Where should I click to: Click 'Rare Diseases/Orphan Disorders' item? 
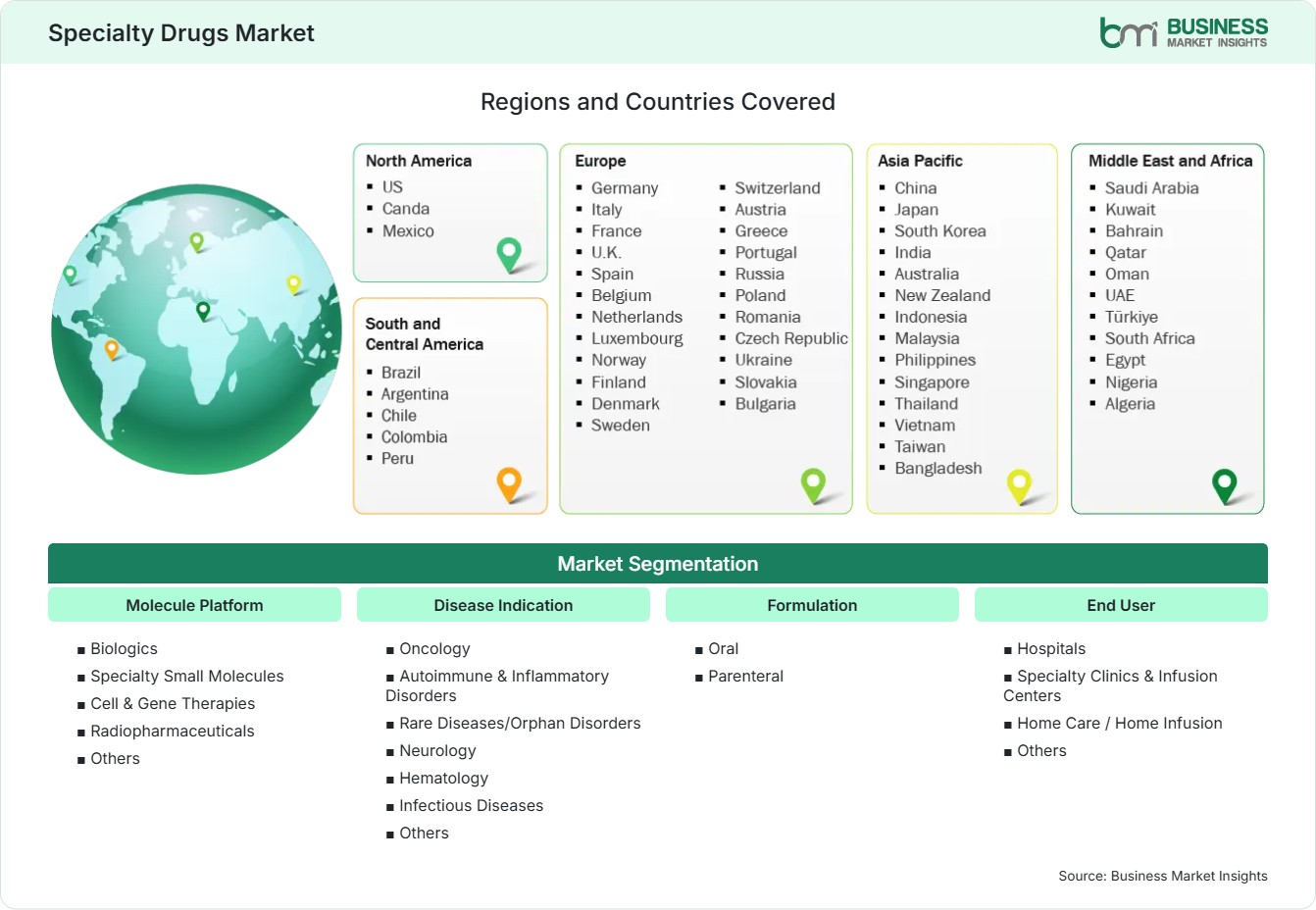pos(520,724)
